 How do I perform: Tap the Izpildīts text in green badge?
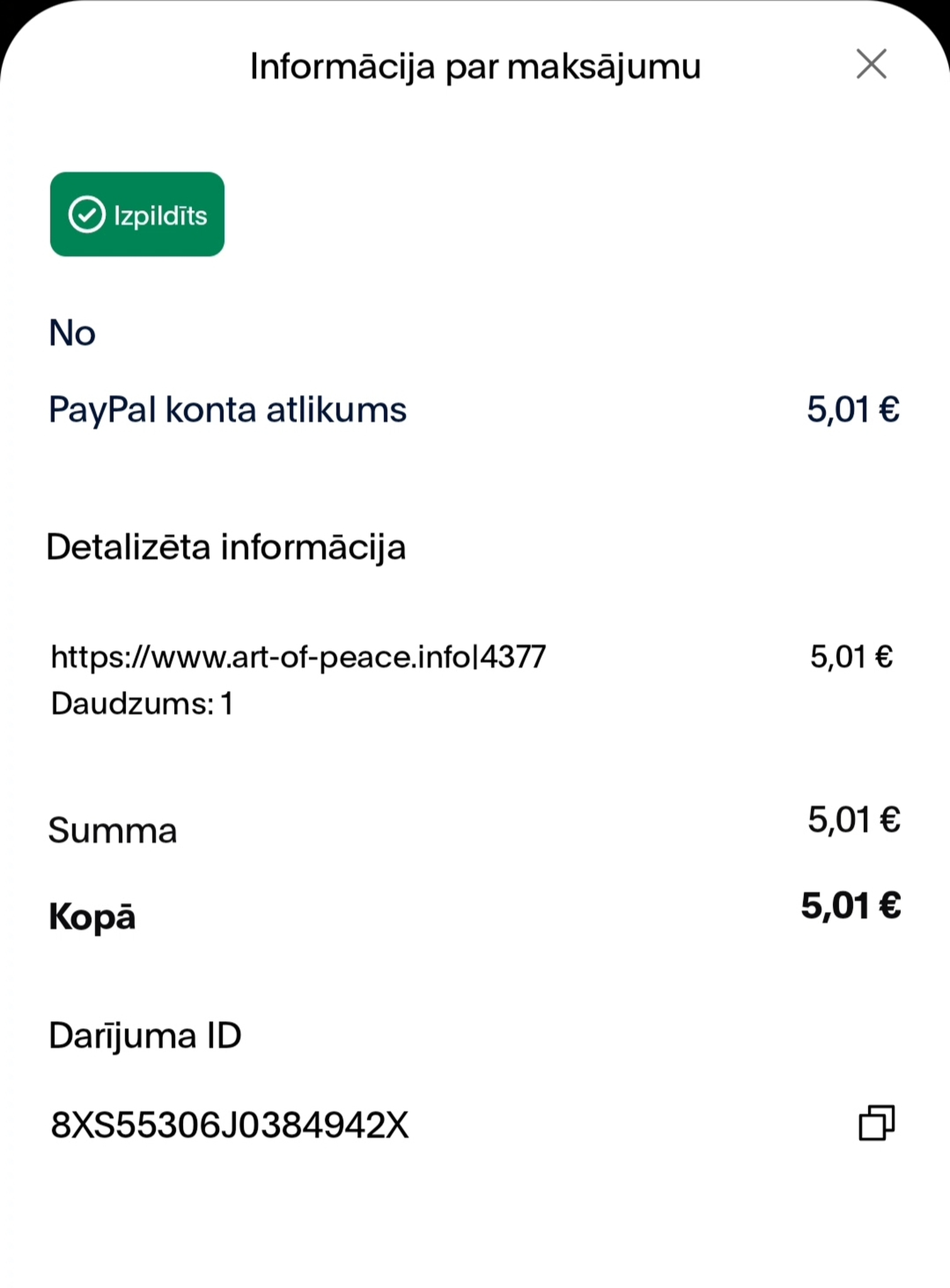coord(160,216)
